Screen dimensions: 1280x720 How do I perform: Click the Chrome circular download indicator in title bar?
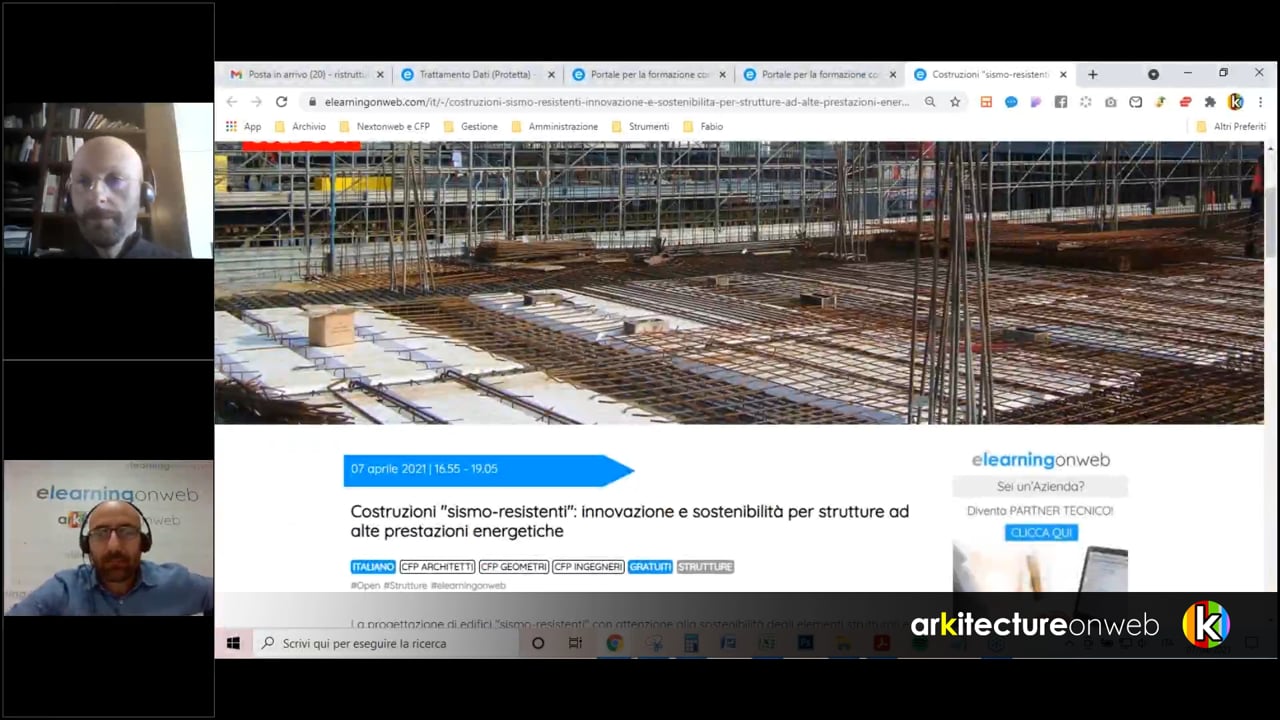1153,74
